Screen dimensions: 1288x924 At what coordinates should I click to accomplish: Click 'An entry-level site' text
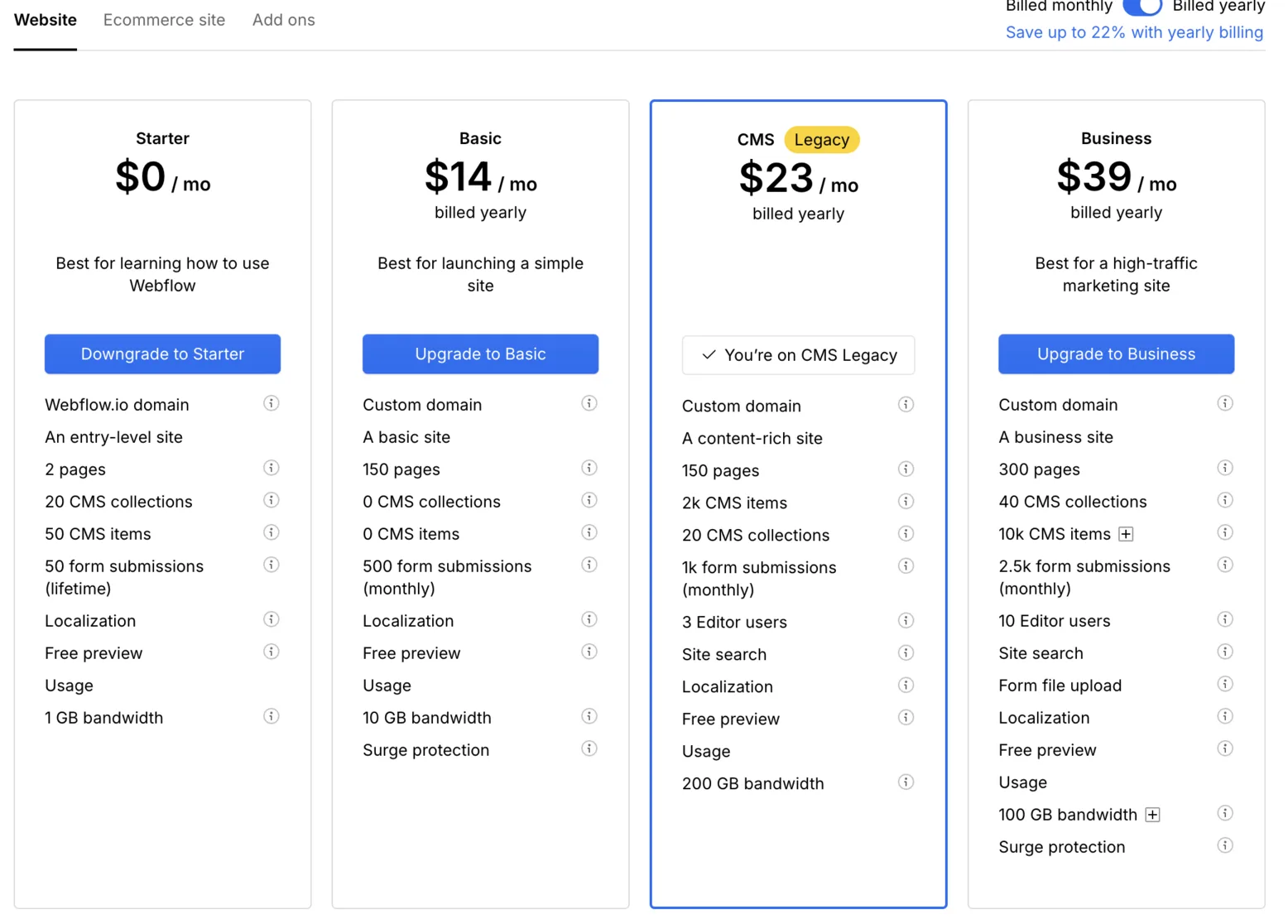113,436
